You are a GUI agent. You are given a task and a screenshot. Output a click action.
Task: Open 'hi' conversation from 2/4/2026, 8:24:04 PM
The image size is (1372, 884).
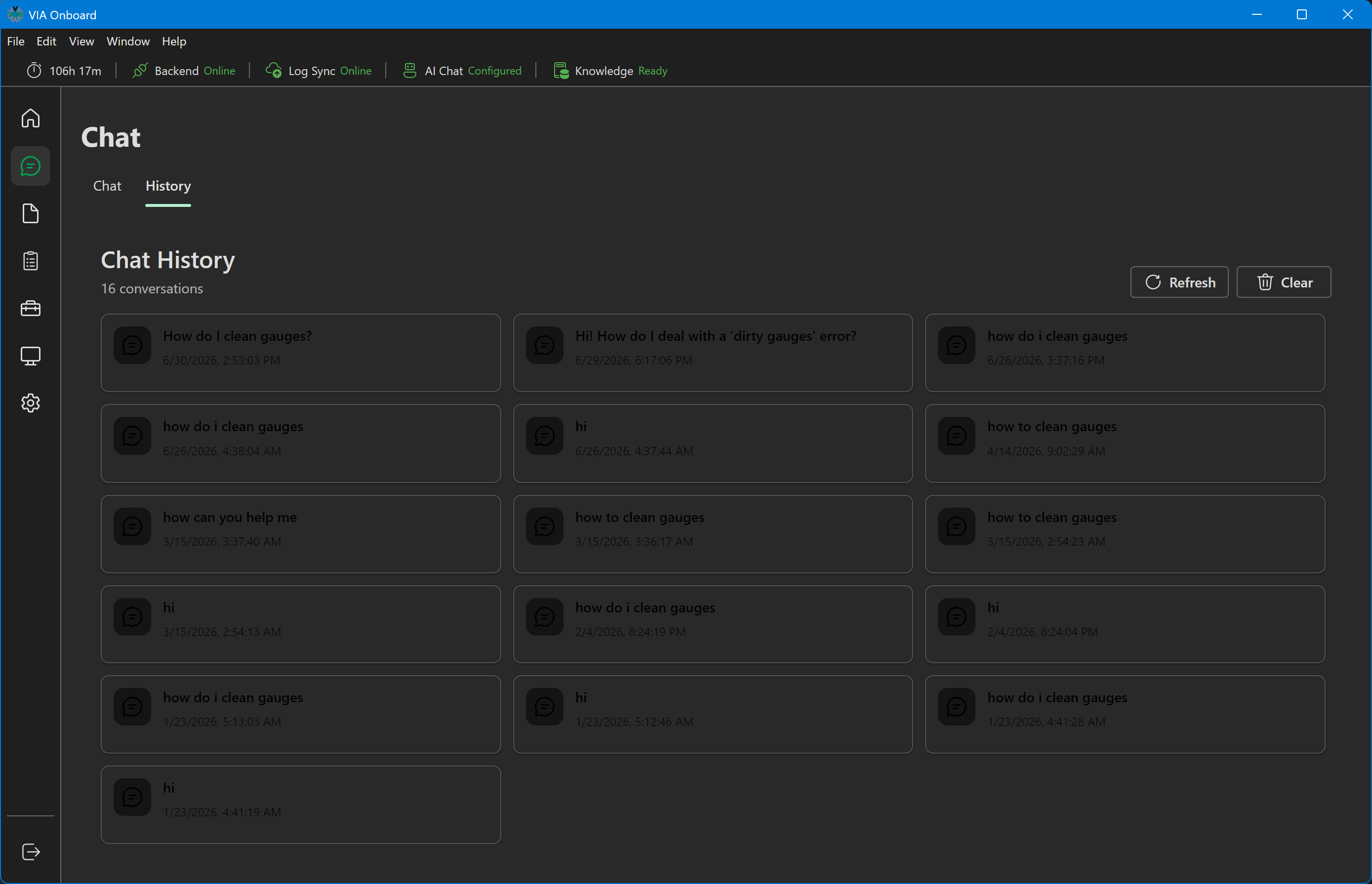click(x=1125, y=625)
